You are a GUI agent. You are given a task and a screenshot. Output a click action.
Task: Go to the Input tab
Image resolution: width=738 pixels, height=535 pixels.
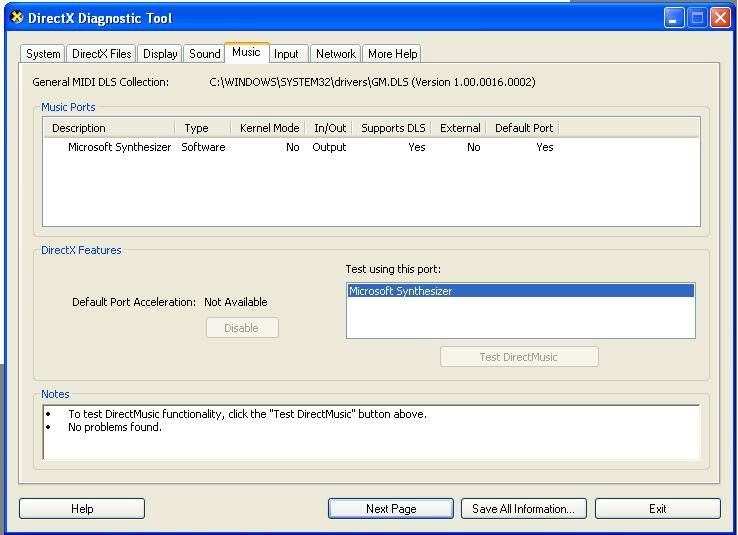pos(289,54)
